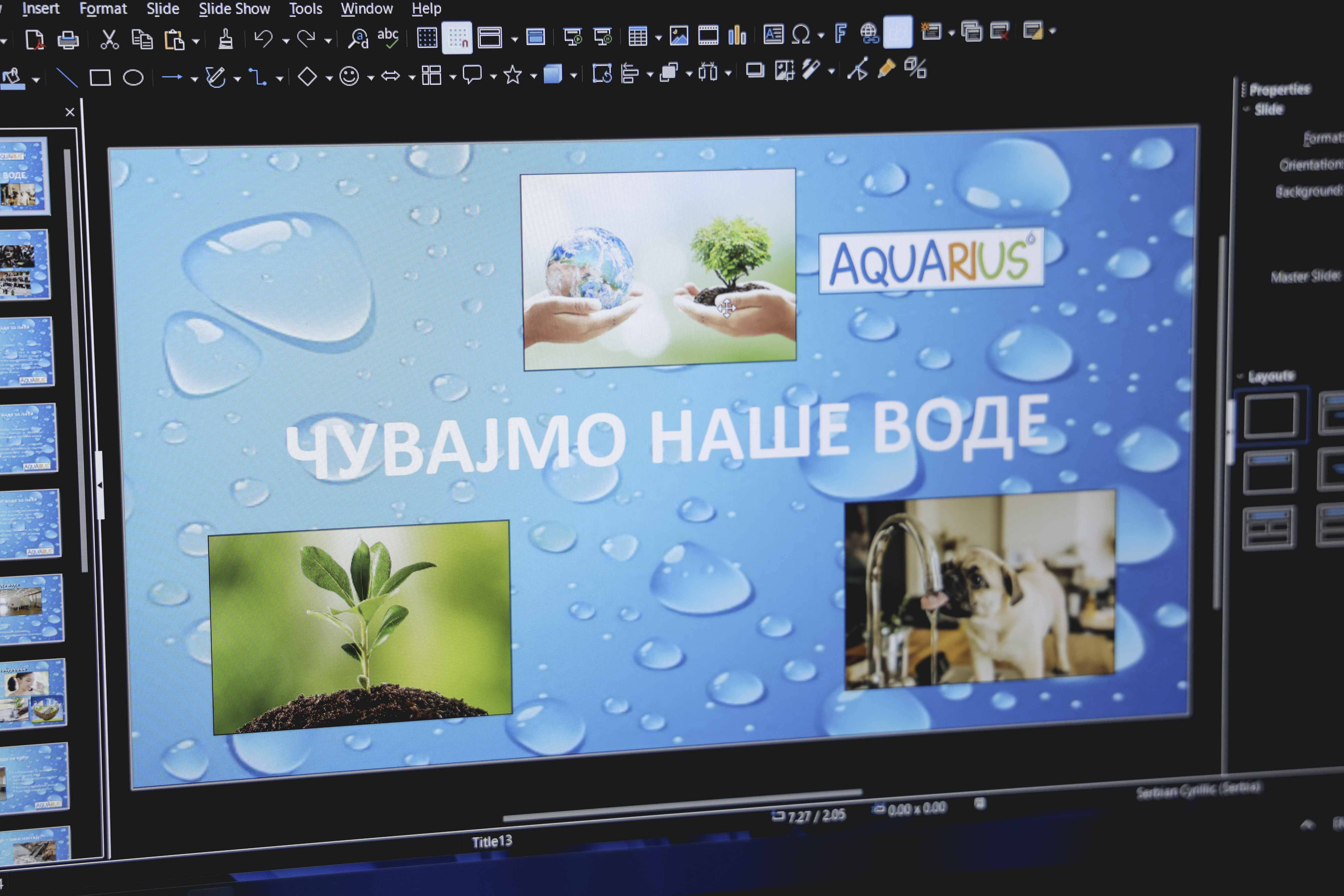Open the New Slide dropdown arrow
Image resolution: width=1344 pixels, height=896 pixels.
[x=952, y=33]
